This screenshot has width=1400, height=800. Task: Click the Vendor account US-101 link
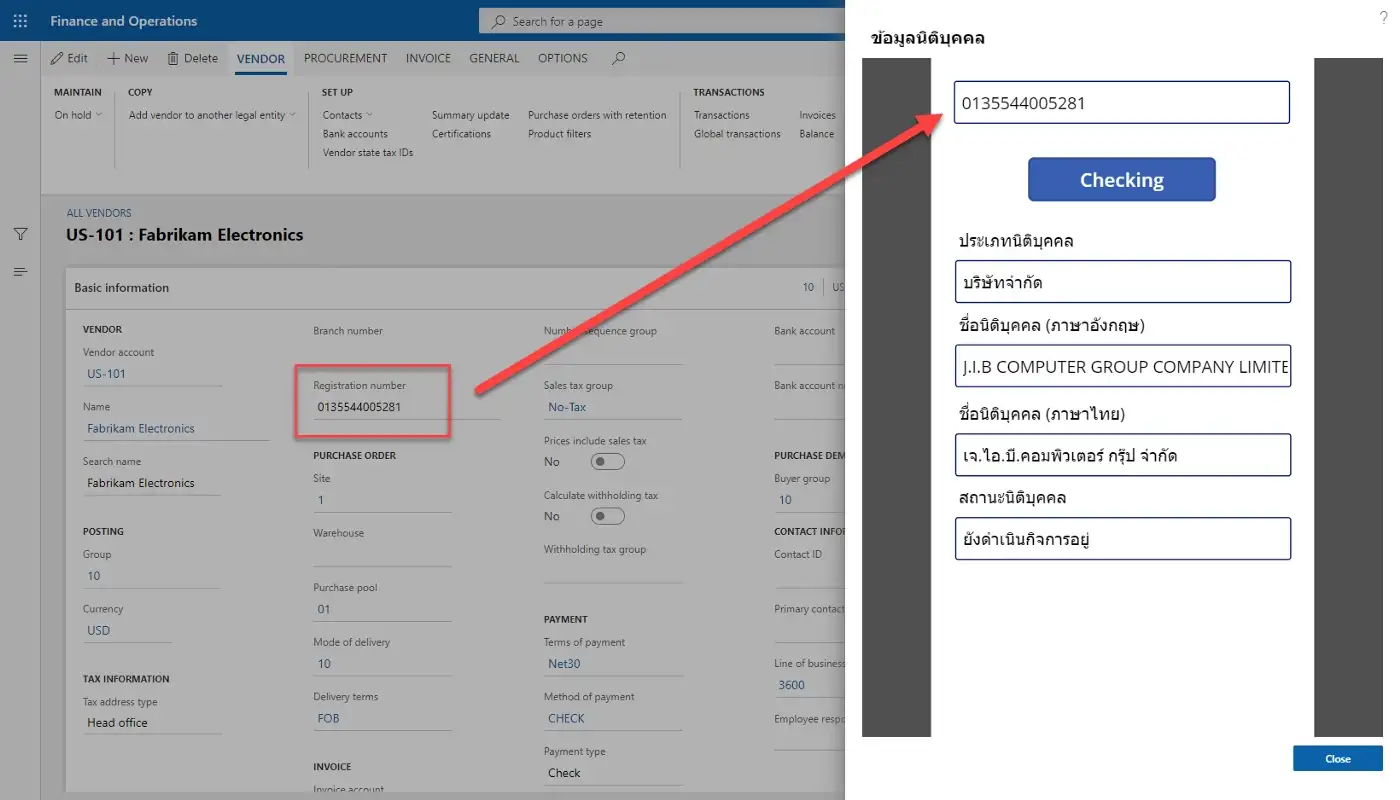click(x=107, y=374)
